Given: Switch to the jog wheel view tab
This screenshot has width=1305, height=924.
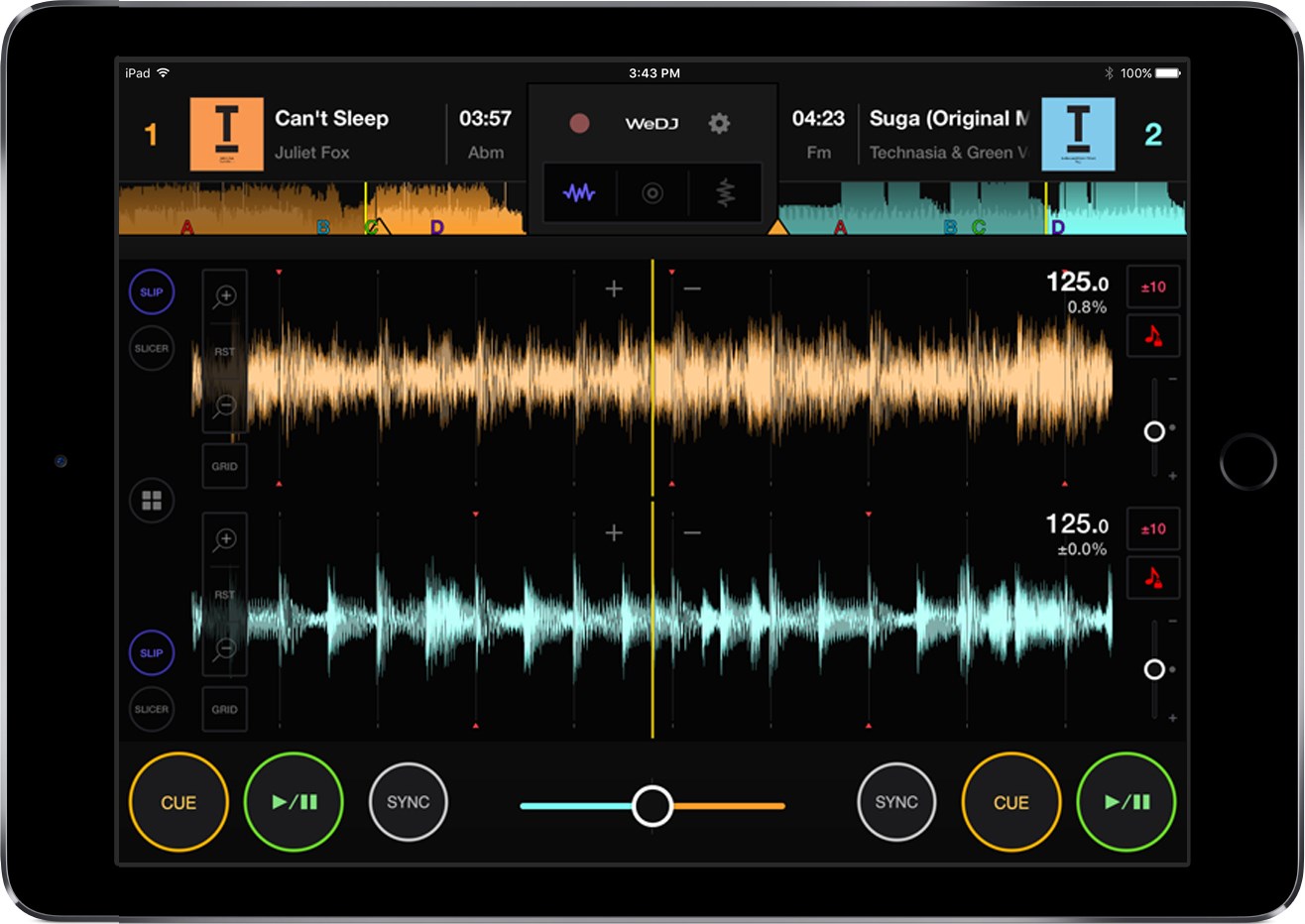Looking at the screenshot, I should (652, 192).
